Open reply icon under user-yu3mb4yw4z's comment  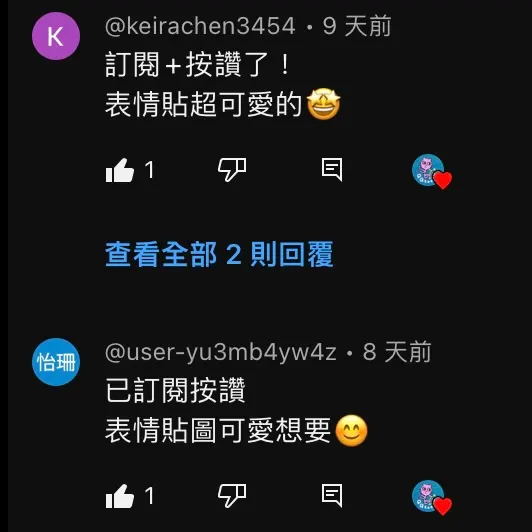tap(332, 495)
